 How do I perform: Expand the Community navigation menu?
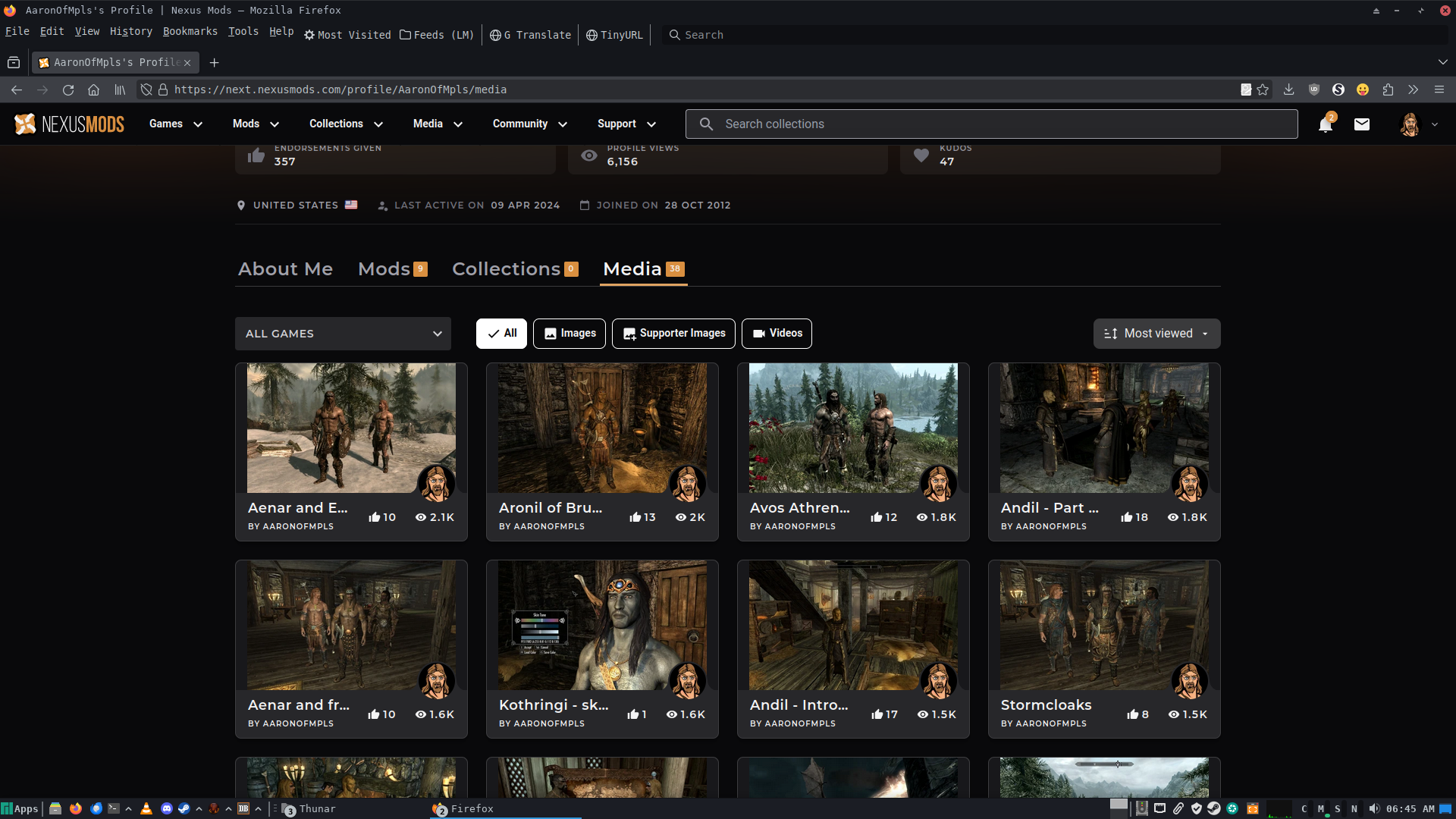pos(529,124)
